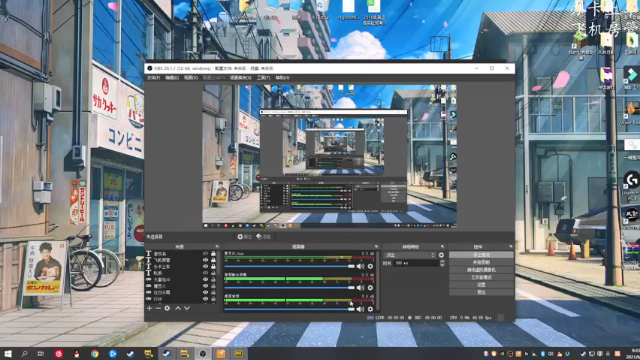Viewport: 640px width, 360px height.
Task: Increase transition duration with the up arrow
Action: point(442,262)
